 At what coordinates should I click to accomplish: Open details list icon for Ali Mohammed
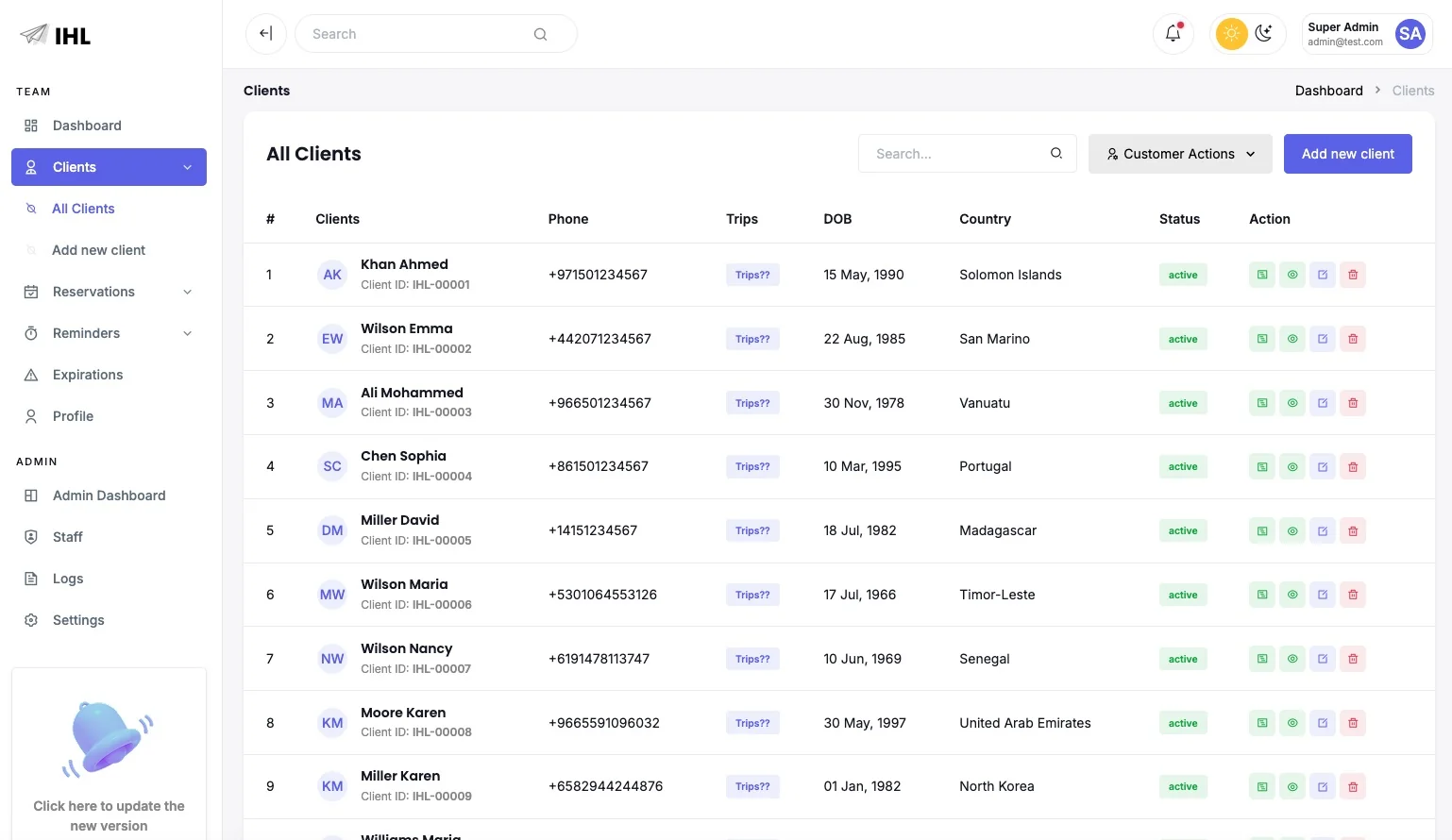click(1262, 403)
